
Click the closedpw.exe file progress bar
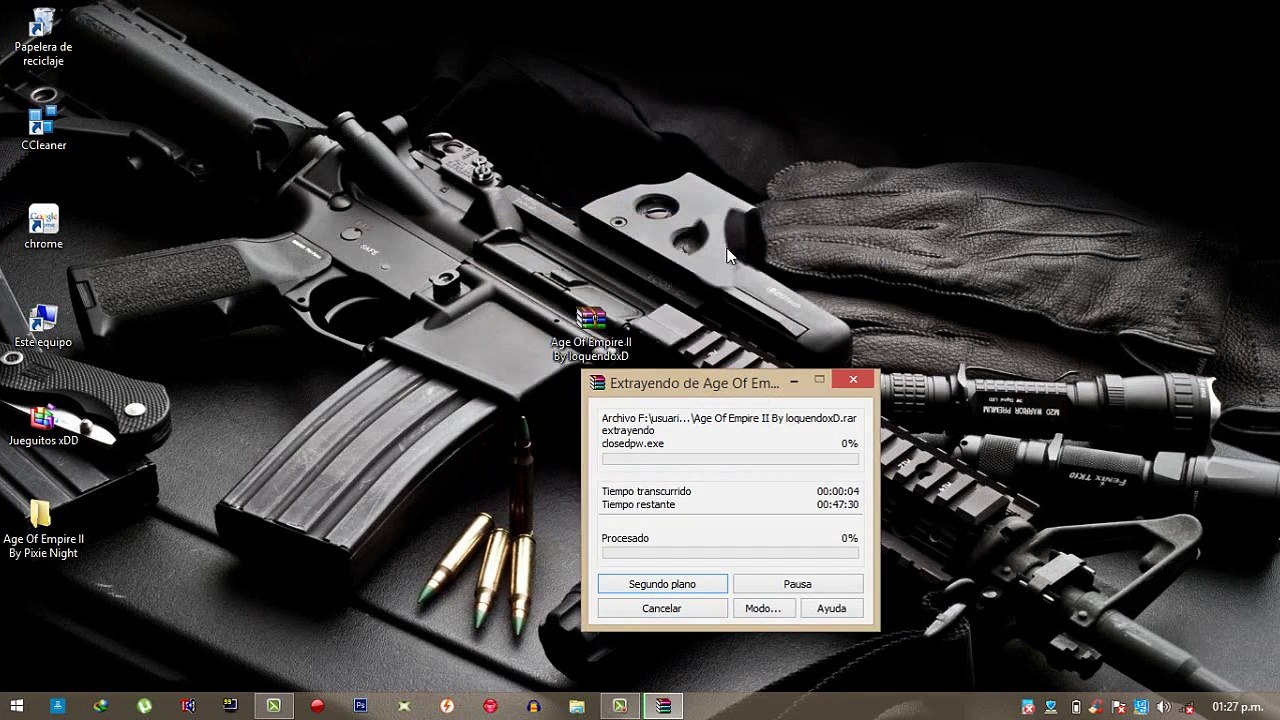tap(730, 459)
